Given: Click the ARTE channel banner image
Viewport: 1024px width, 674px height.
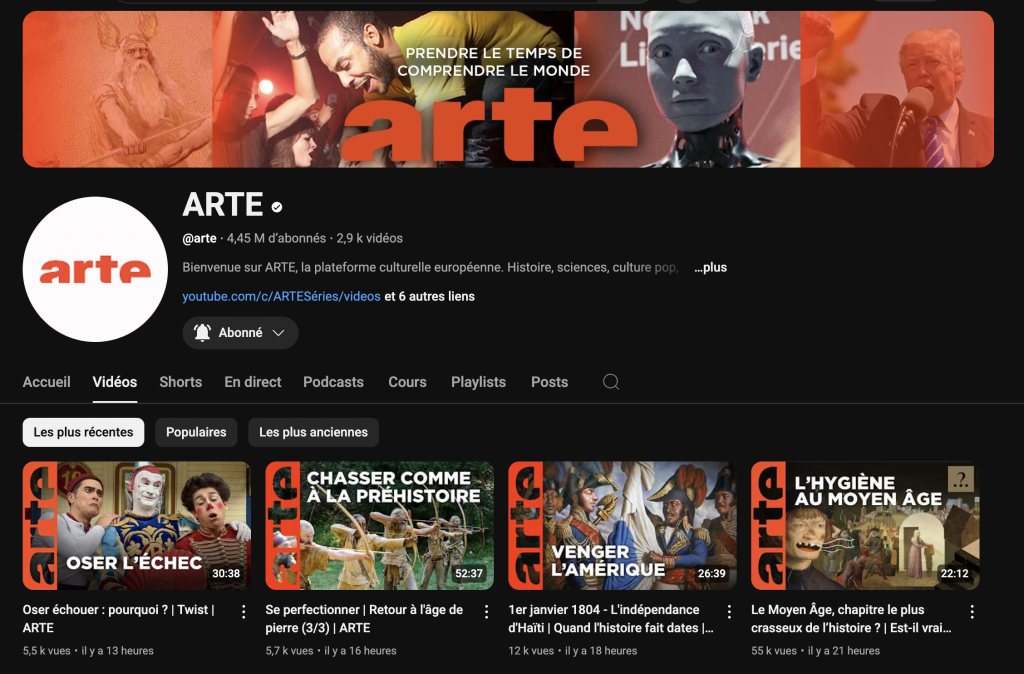Looking at the screenshot, I should click(508, 89).
